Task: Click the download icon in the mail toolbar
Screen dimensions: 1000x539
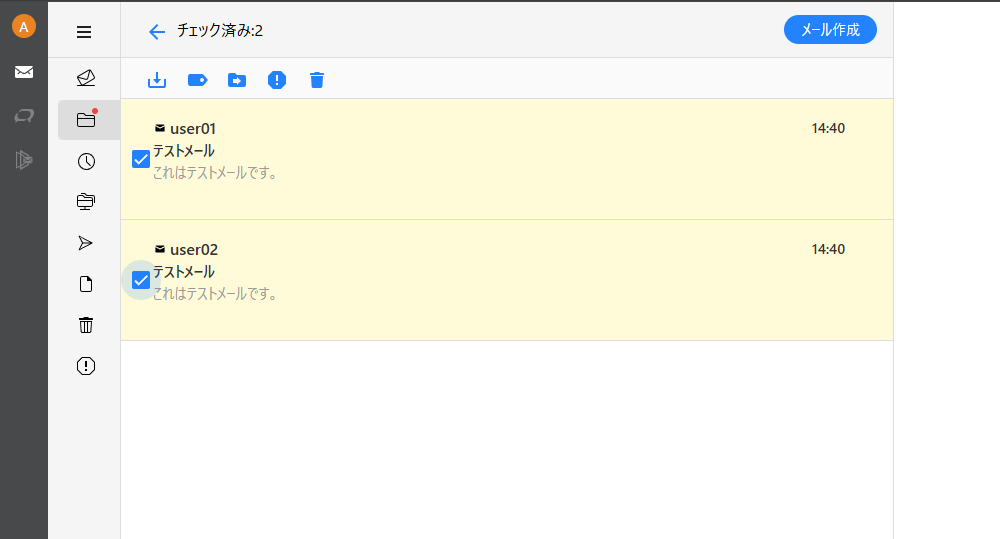Action: point(157,80)
